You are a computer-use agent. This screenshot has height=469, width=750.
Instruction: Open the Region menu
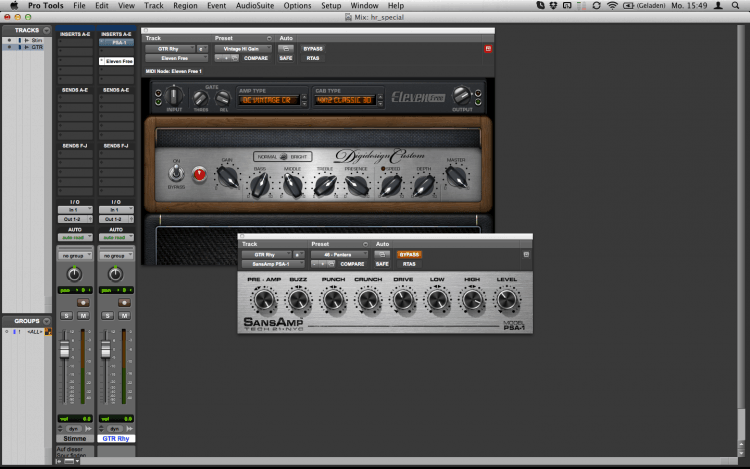point(185,6)
